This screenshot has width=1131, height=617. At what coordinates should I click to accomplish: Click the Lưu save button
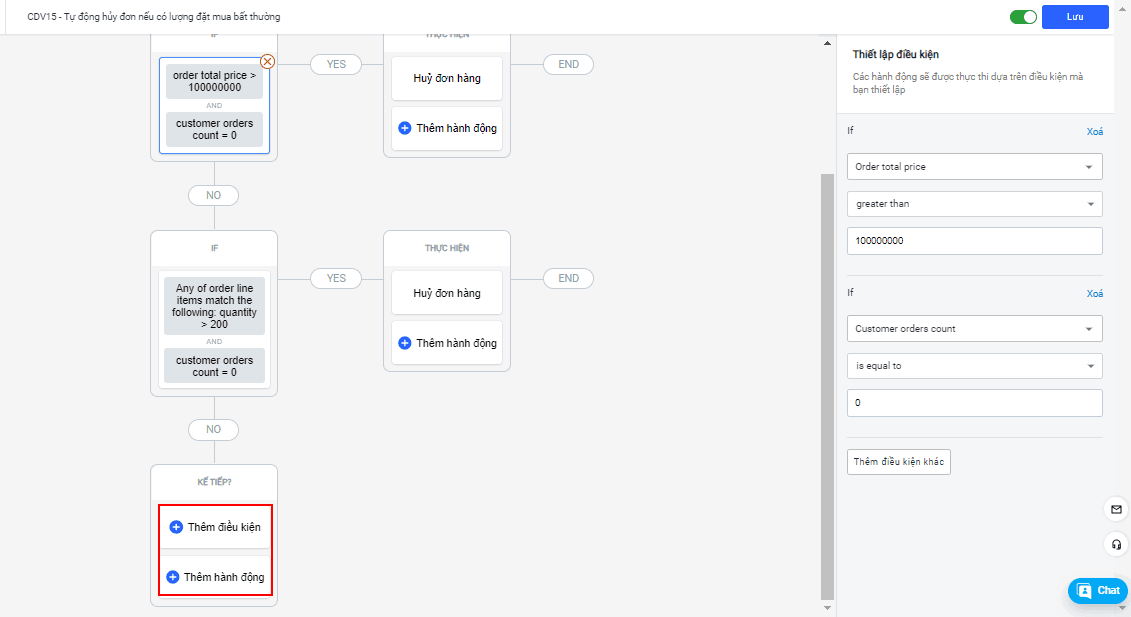pyautogui.click(x=1075, y=17)
